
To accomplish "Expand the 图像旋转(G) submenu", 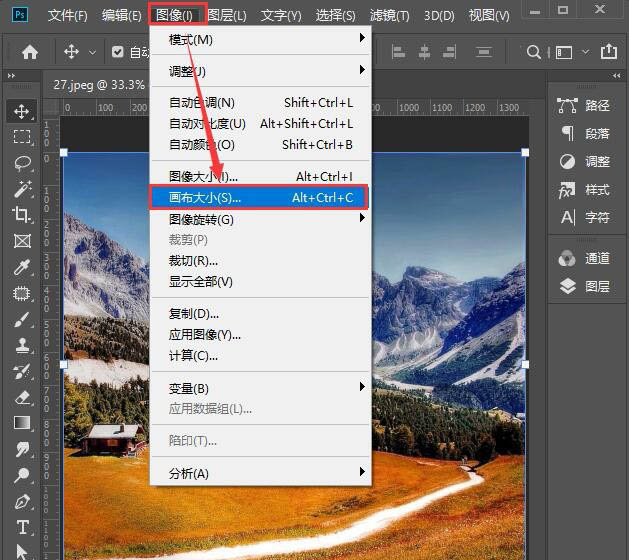I will 260,219.
